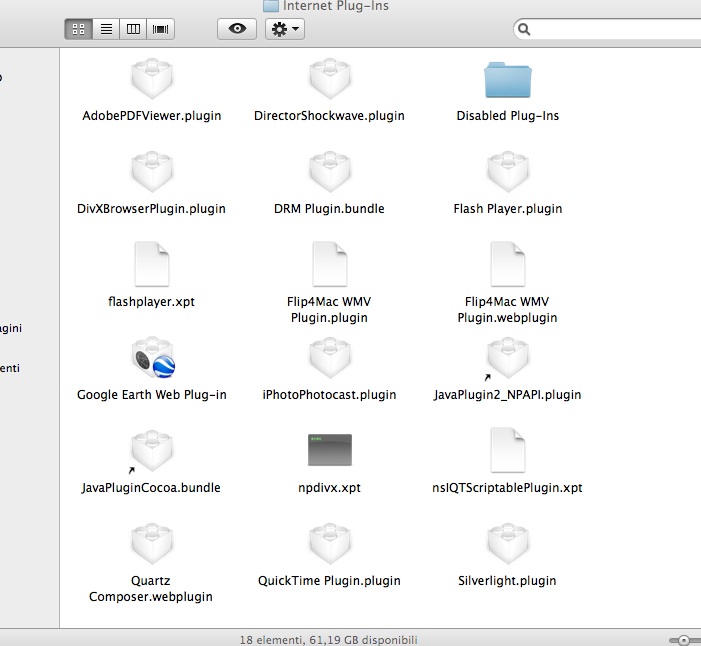Click the Quartz Composer.webplugin file name
This screenshot has height=646, width=701.
pos(151,589)
